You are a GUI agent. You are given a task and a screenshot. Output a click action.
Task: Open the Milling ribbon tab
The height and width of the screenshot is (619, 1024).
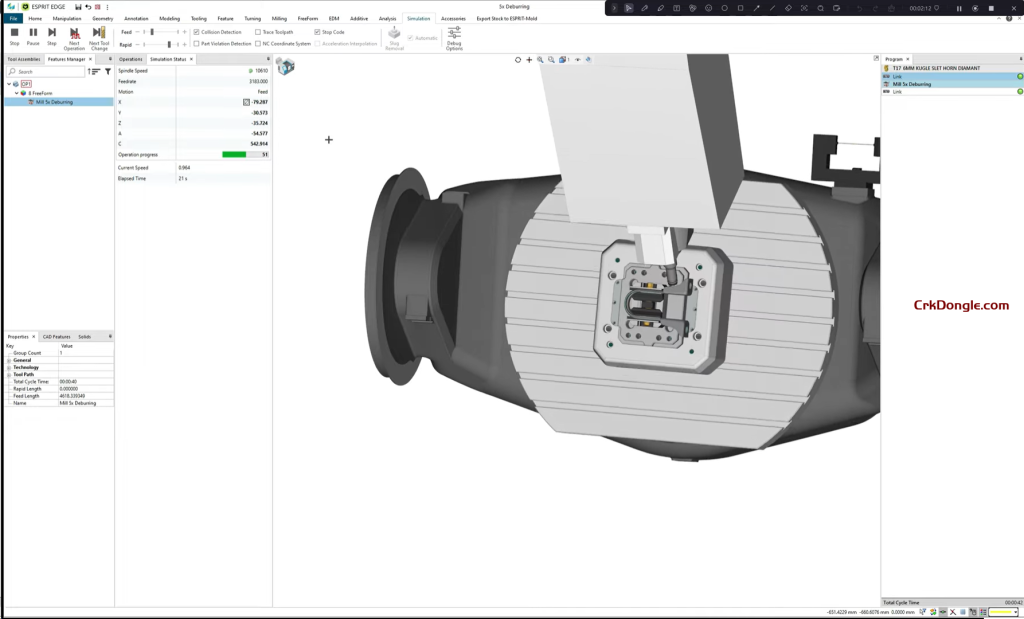[277, 17]
